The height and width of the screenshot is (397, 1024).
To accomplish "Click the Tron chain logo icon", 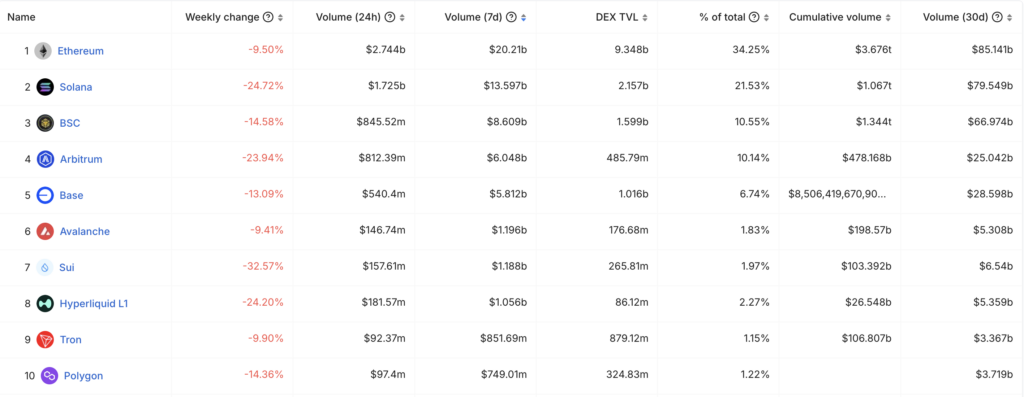I will pos(45,340).
